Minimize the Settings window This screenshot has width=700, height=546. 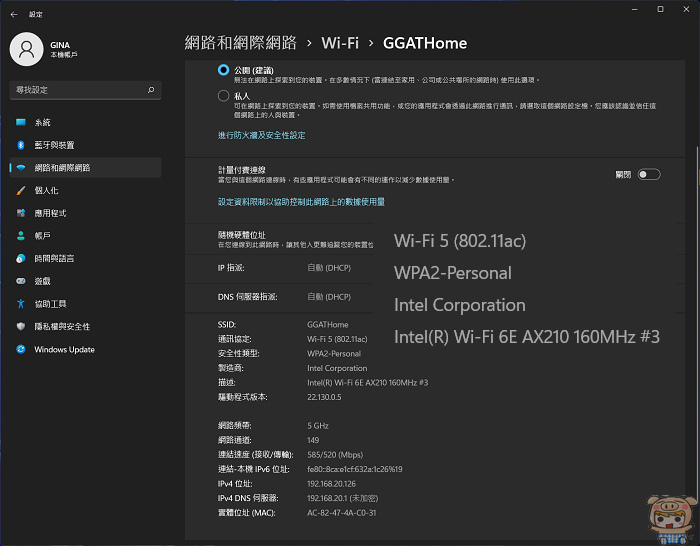(x=634, y=9)
